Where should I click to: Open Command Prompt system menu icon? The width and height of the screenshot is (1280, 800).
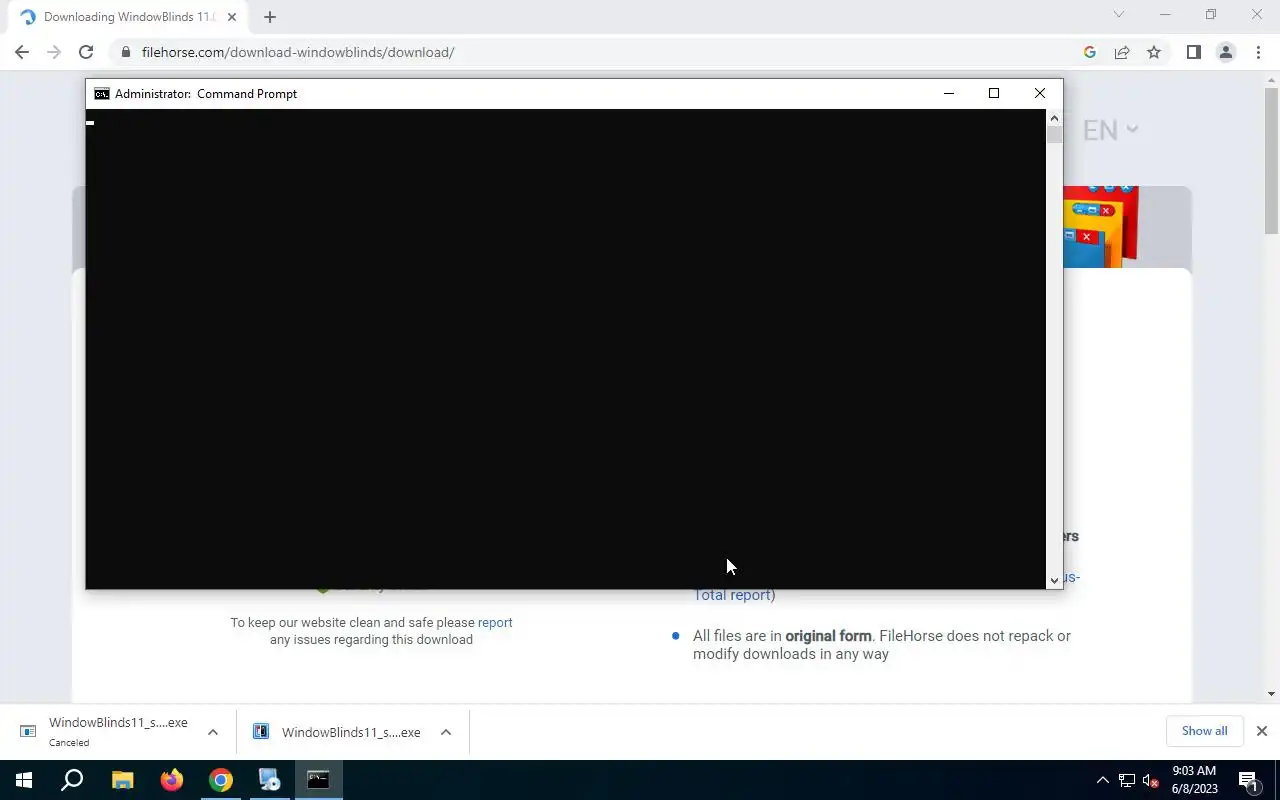click(101, 94)
